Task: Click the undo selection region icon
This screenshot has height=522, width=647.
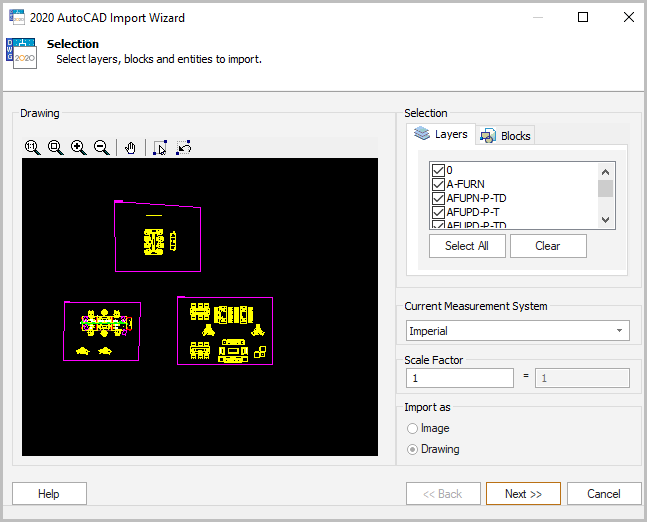Action: pos(184,148)
